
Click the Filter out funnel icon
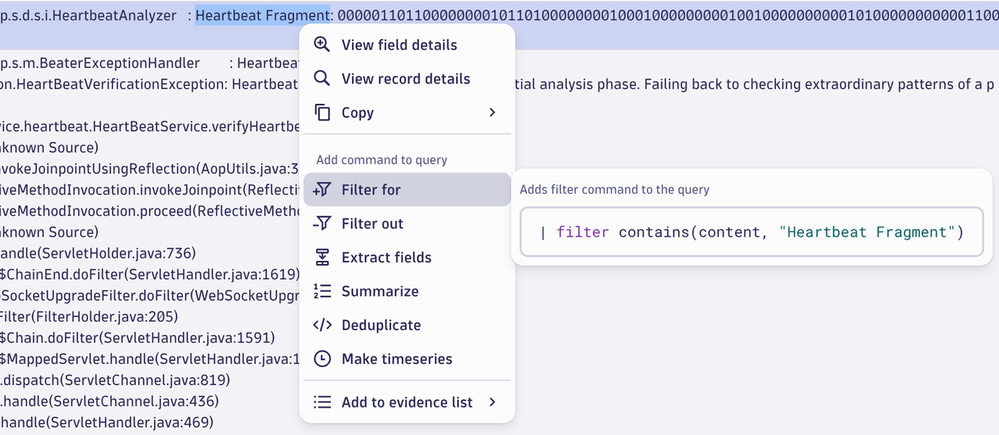(322, 224)
